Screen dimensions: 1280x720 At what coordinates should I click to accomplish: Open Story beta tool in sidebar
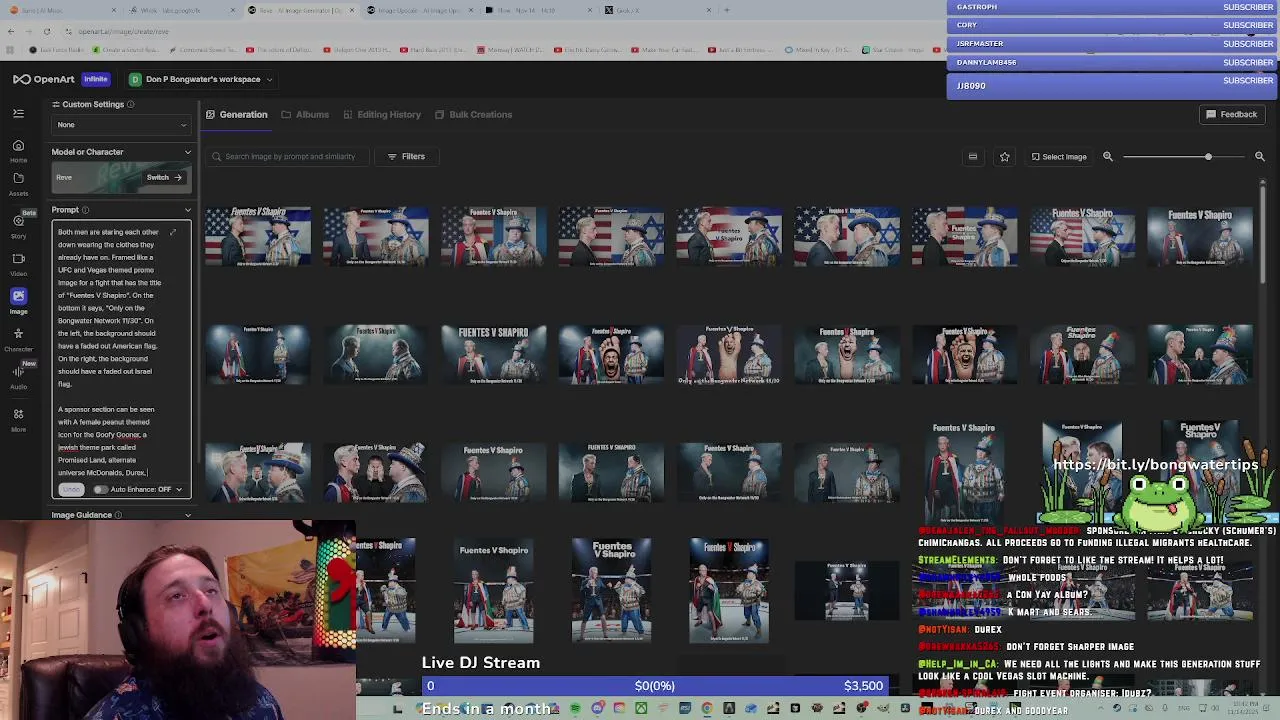(18, 226)
